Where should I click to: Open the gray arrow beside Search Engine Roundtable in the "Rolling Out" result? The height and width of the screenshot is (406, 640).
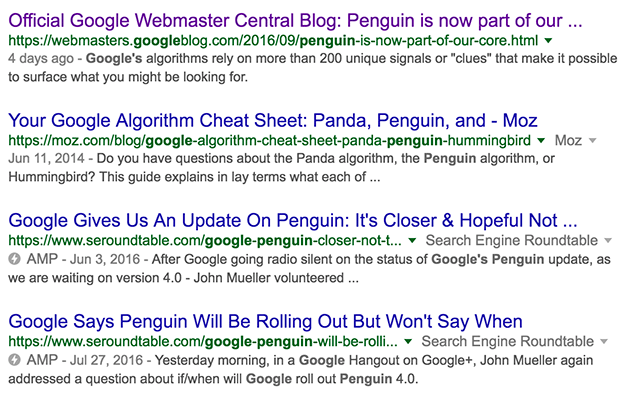[607, 343]
